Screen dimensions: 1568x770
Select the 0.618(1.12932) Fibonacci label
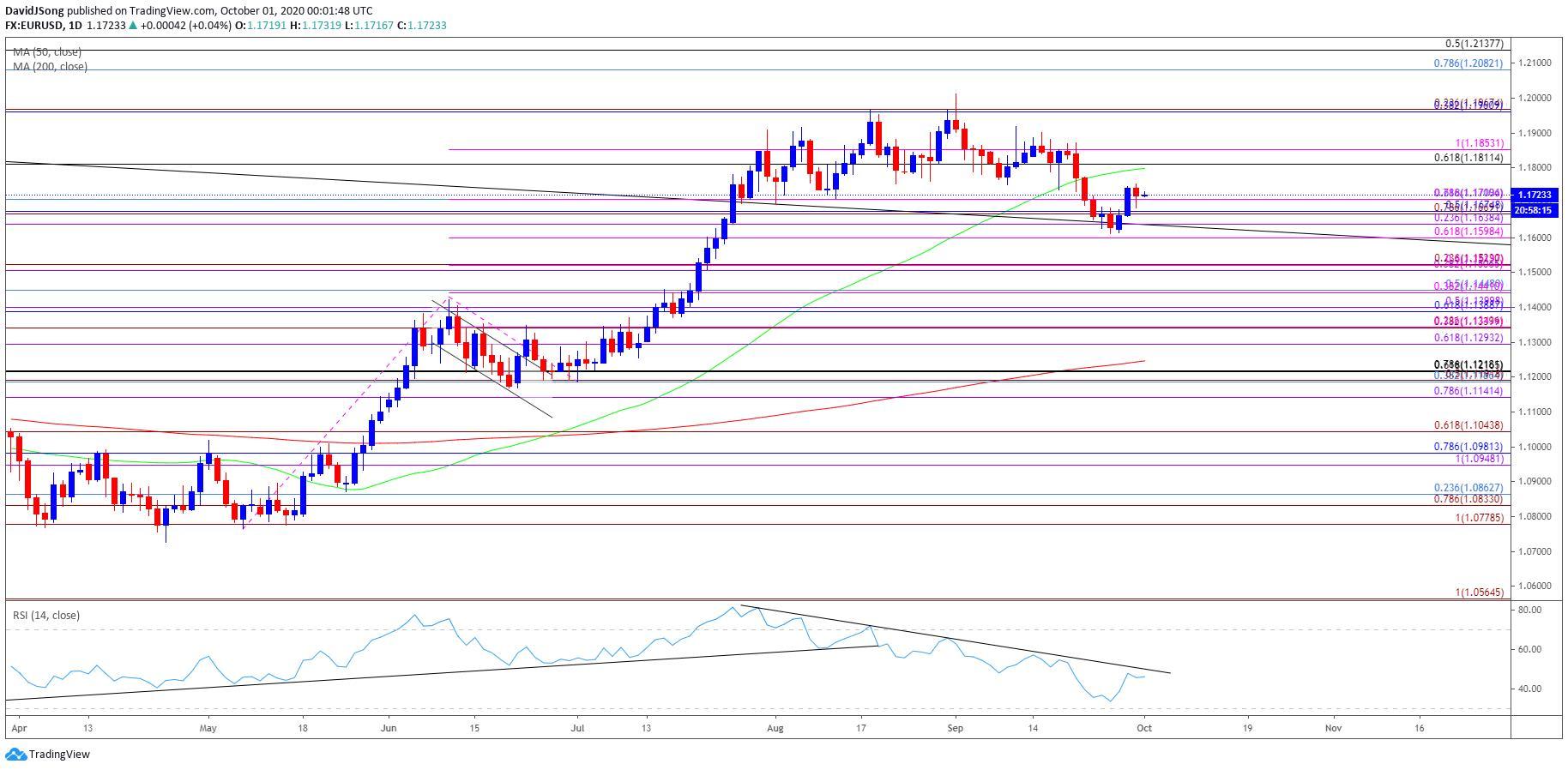tap(1468, 338)
